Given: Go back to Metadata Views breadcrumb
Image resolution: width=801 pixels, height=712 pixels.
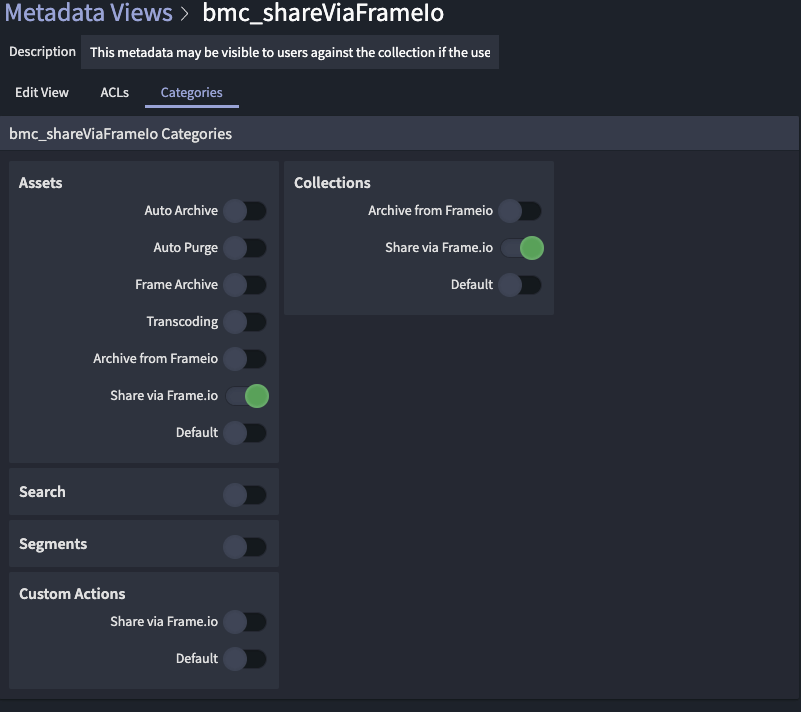Looking at the screenshot, I should tap(88, 12).
